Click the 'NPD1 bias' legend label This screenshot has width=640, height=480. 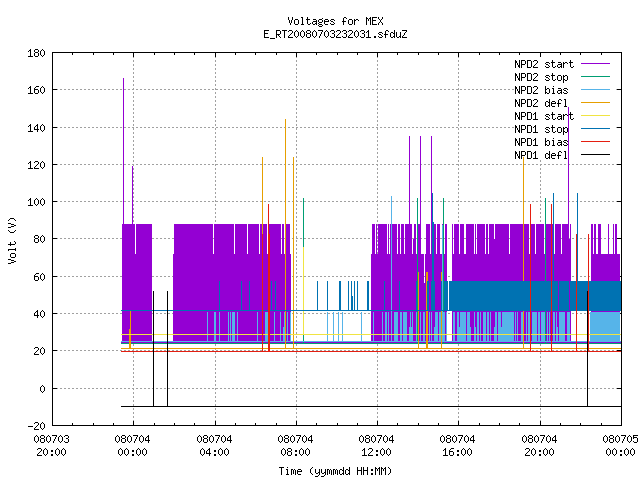click(x=541, y=142)
